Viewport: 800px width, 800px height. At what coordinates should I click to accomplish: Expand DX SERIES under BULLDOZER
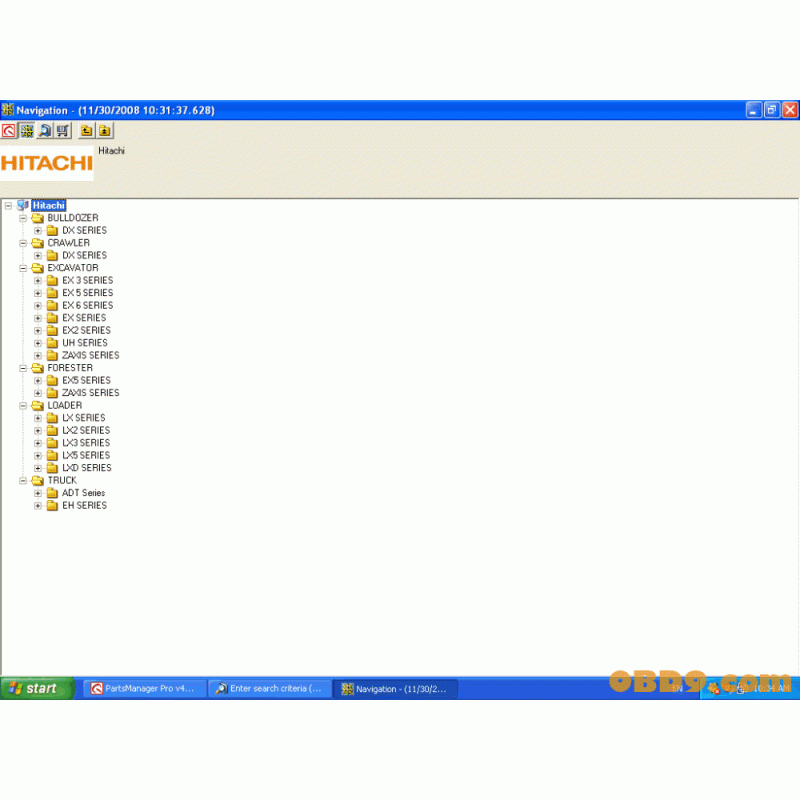(x=38, y=231)
